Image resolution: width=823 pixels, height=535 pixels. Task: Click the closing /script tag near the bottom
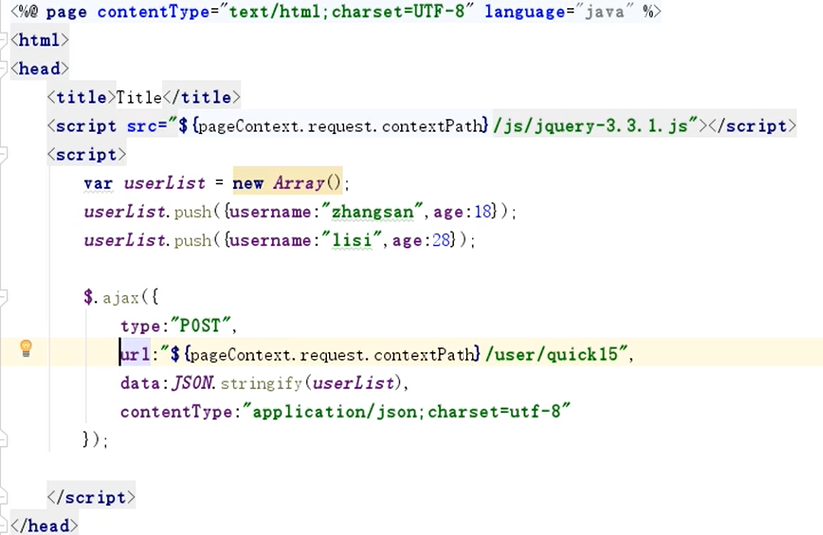[x=91, y=497]
